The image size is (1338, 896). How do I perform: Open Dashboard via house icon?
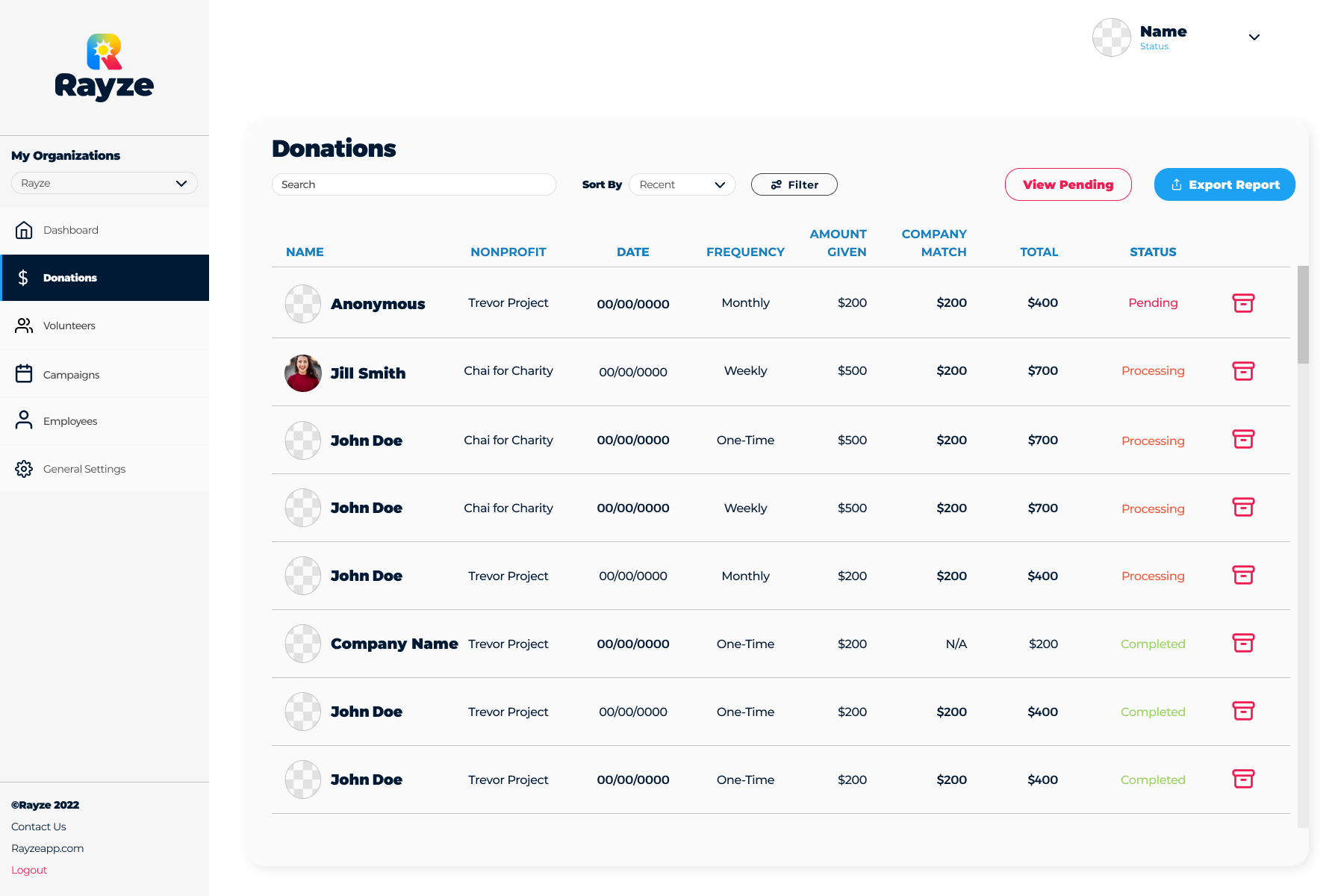coord(24,230)
